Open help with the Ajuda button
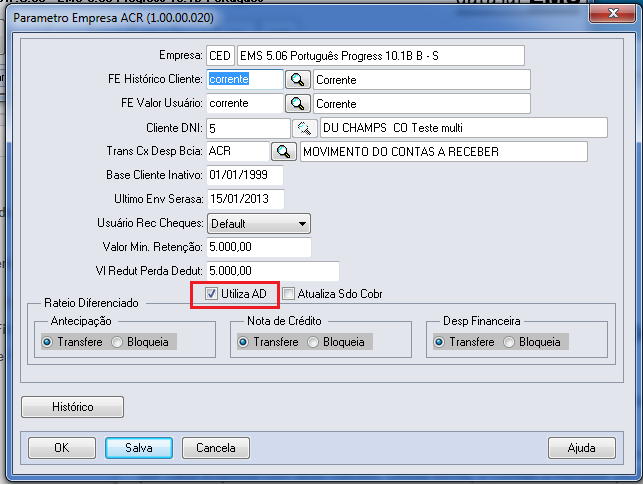 581,448
